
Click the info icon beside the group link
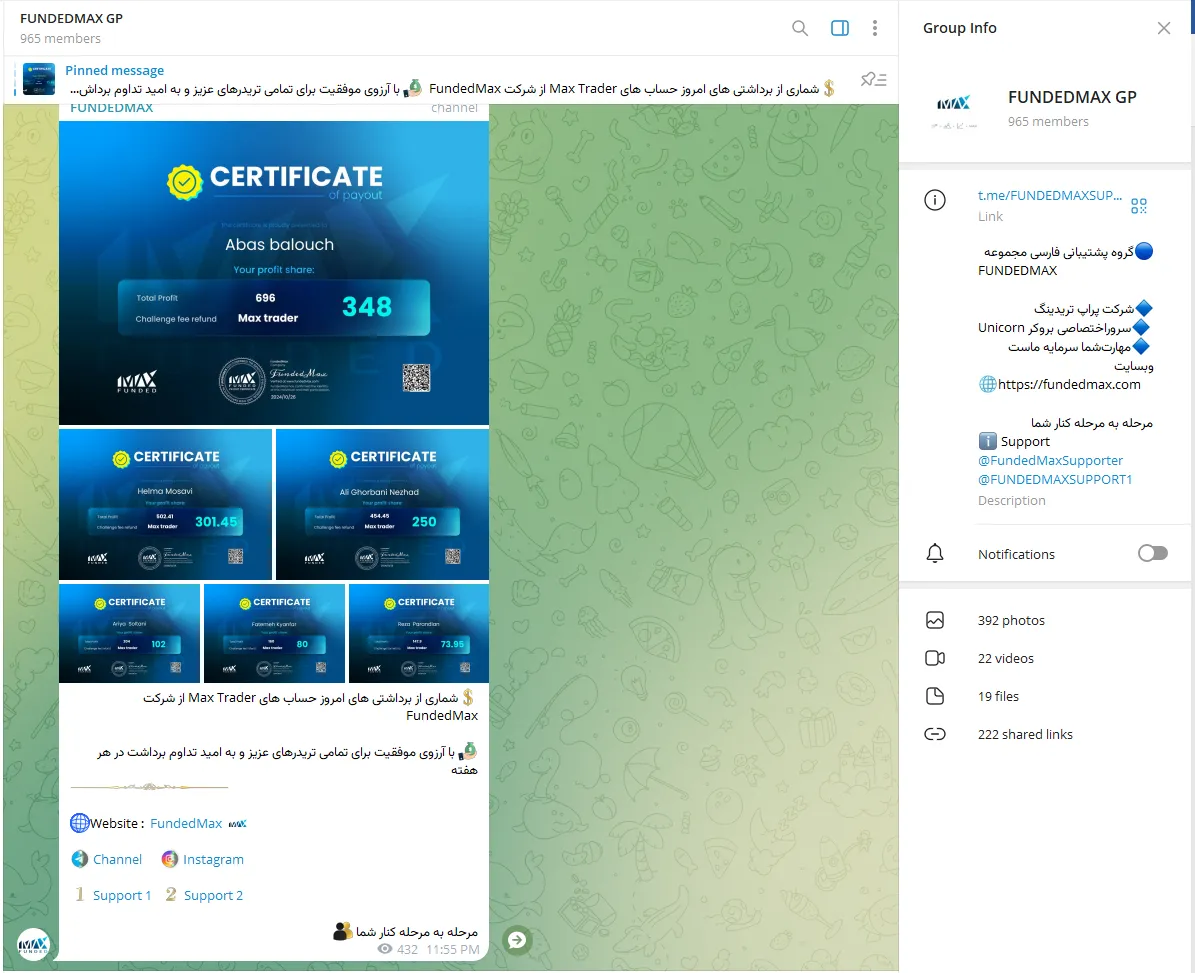click(x=935, y=199)
